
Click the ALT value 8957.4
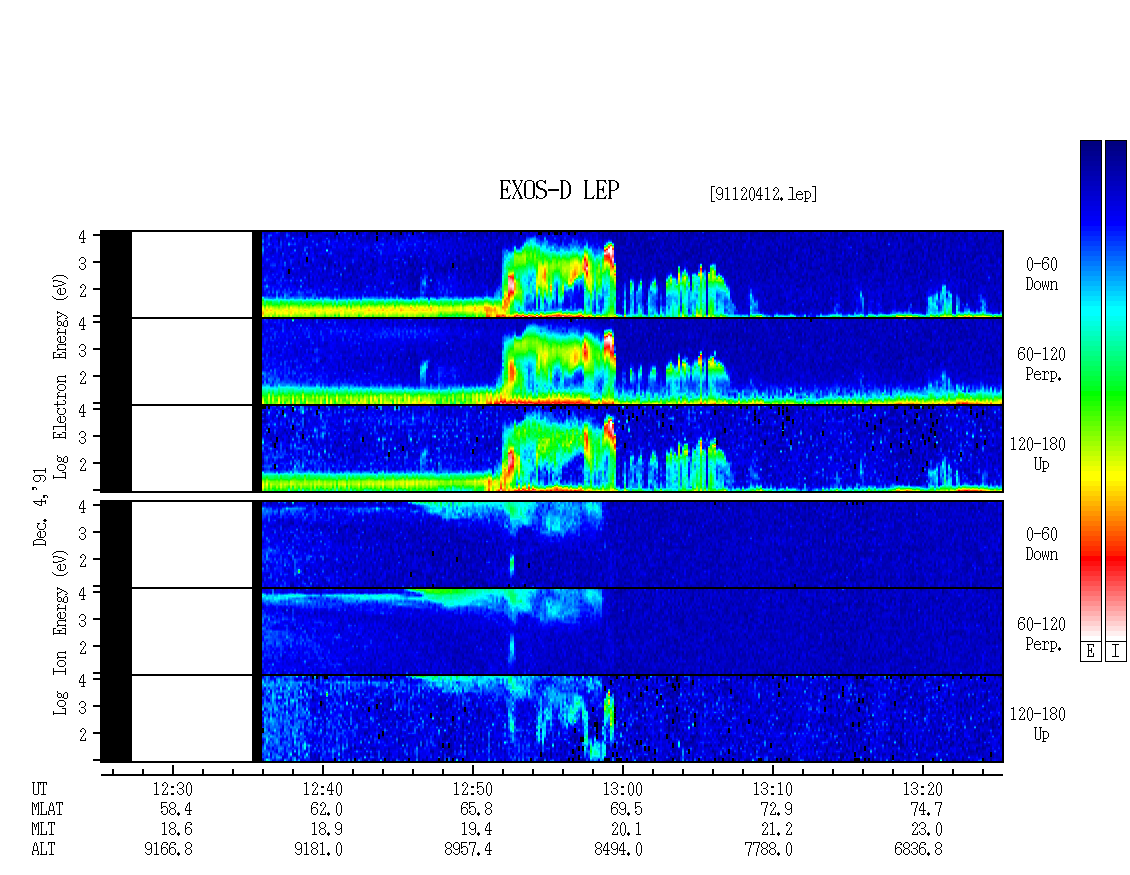(468, 850)
